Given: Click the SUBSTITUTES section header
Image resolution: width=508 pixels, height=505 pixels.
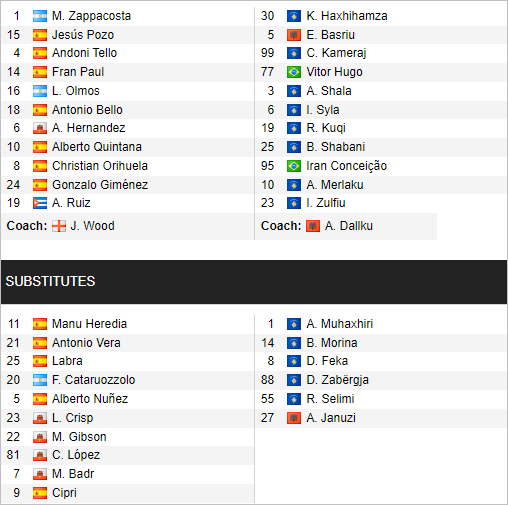Looking at the screenshot, I should (254, 282).
